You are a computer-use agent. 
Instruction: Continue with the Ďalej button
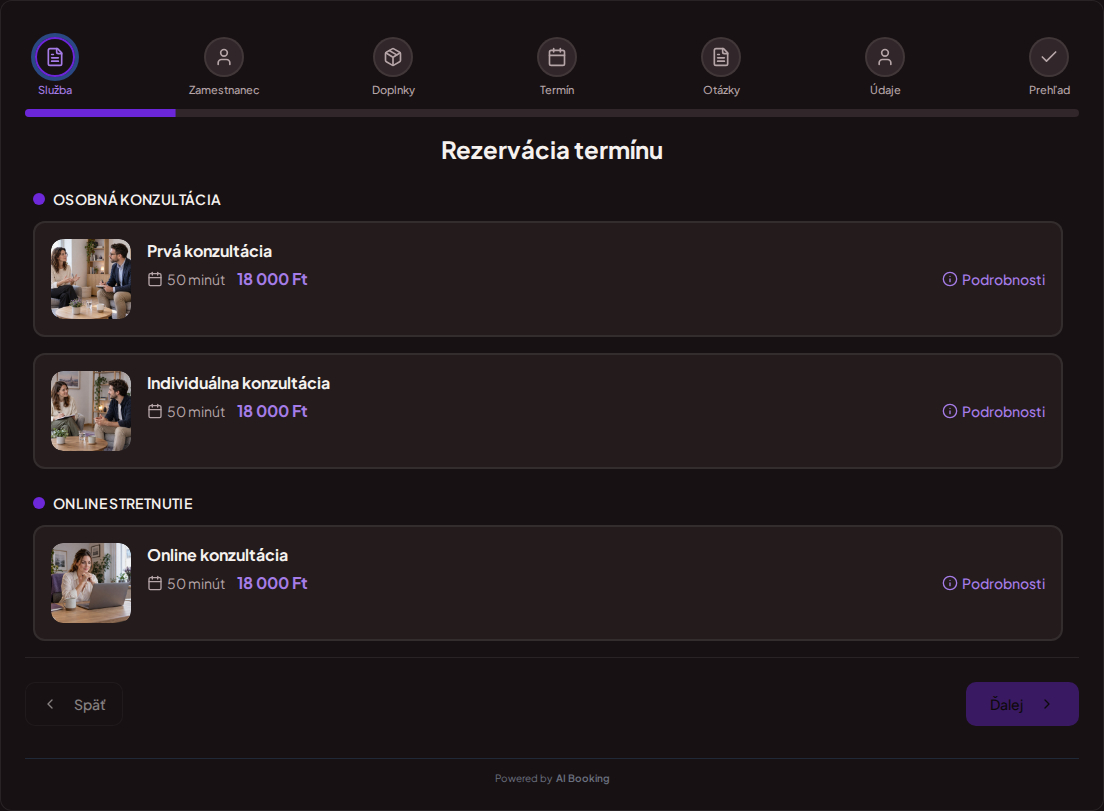(x=1022, y=704)
